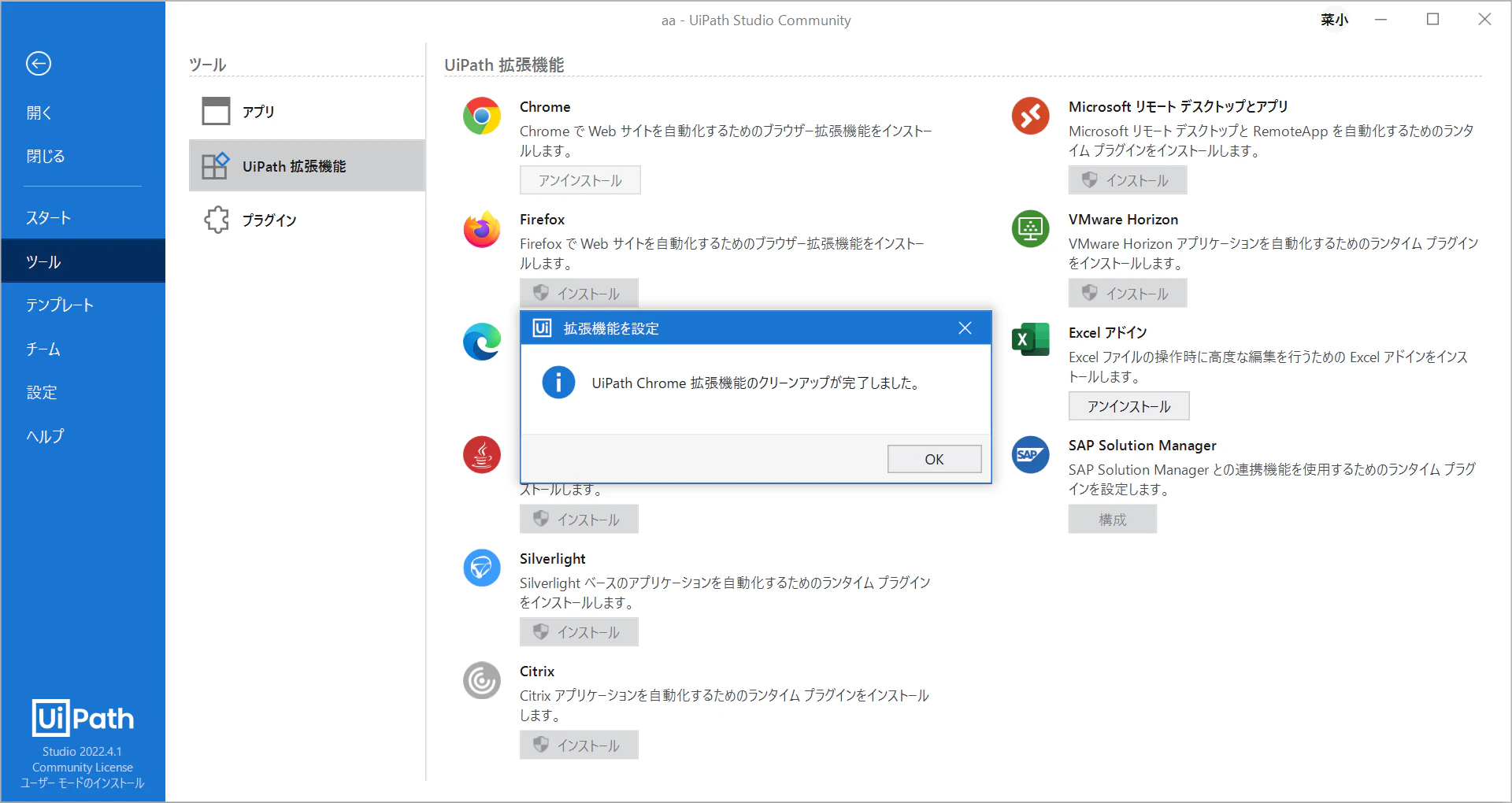Select 閉じる in the sidebar
1512x803 pixels.
(83, 156)
